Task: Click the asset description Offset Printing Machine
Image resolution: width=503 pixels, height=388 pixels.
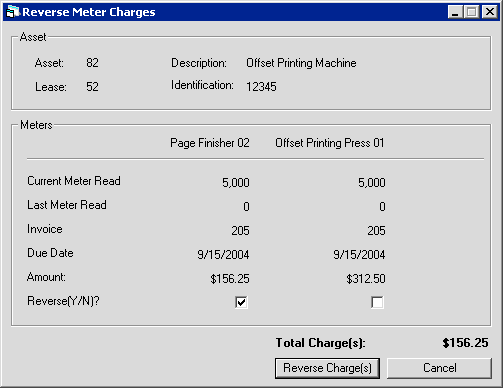Action: 301,63
